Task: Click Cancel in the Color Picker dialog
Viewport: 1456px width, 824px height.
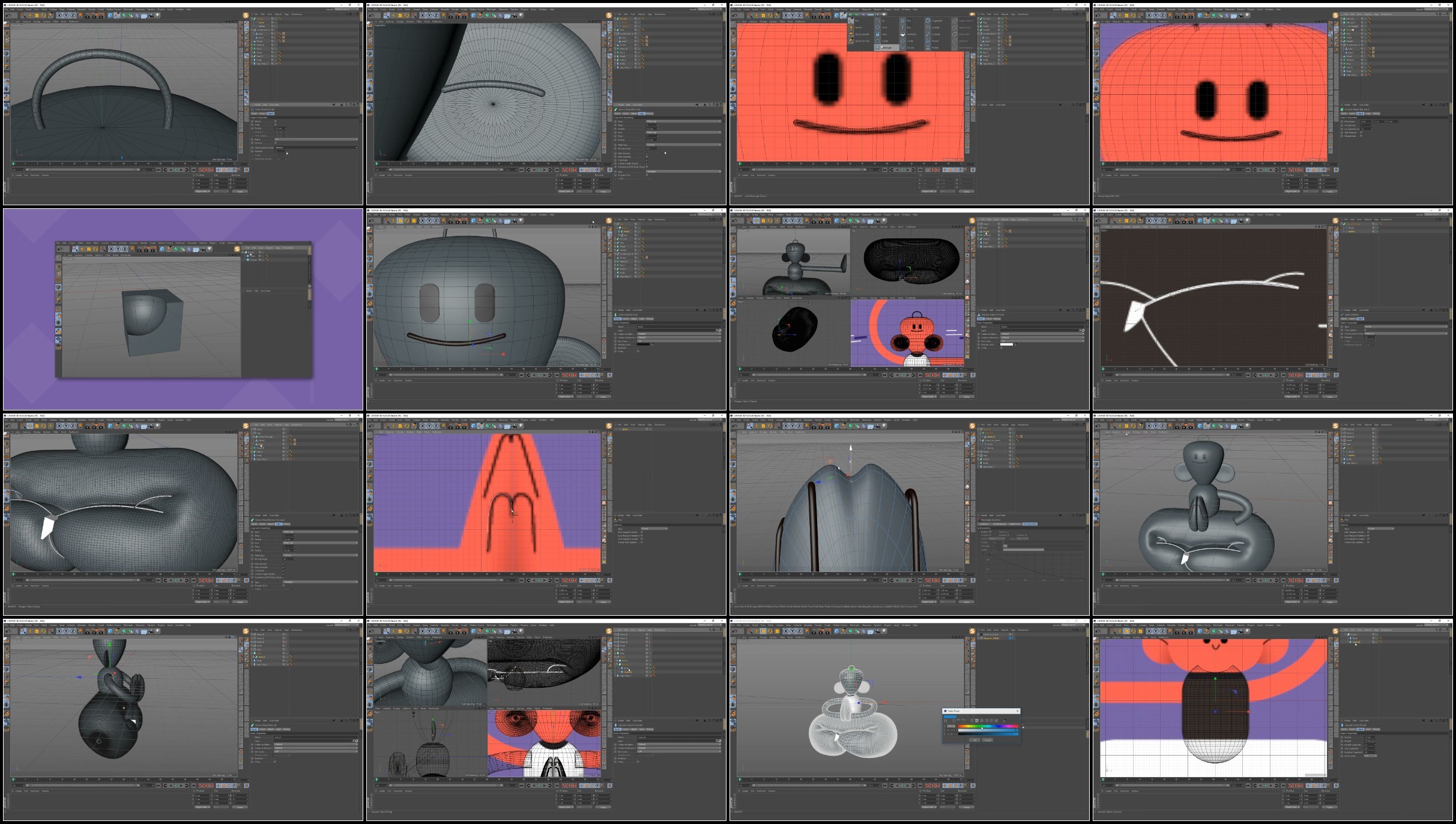Action: point(988,740)
